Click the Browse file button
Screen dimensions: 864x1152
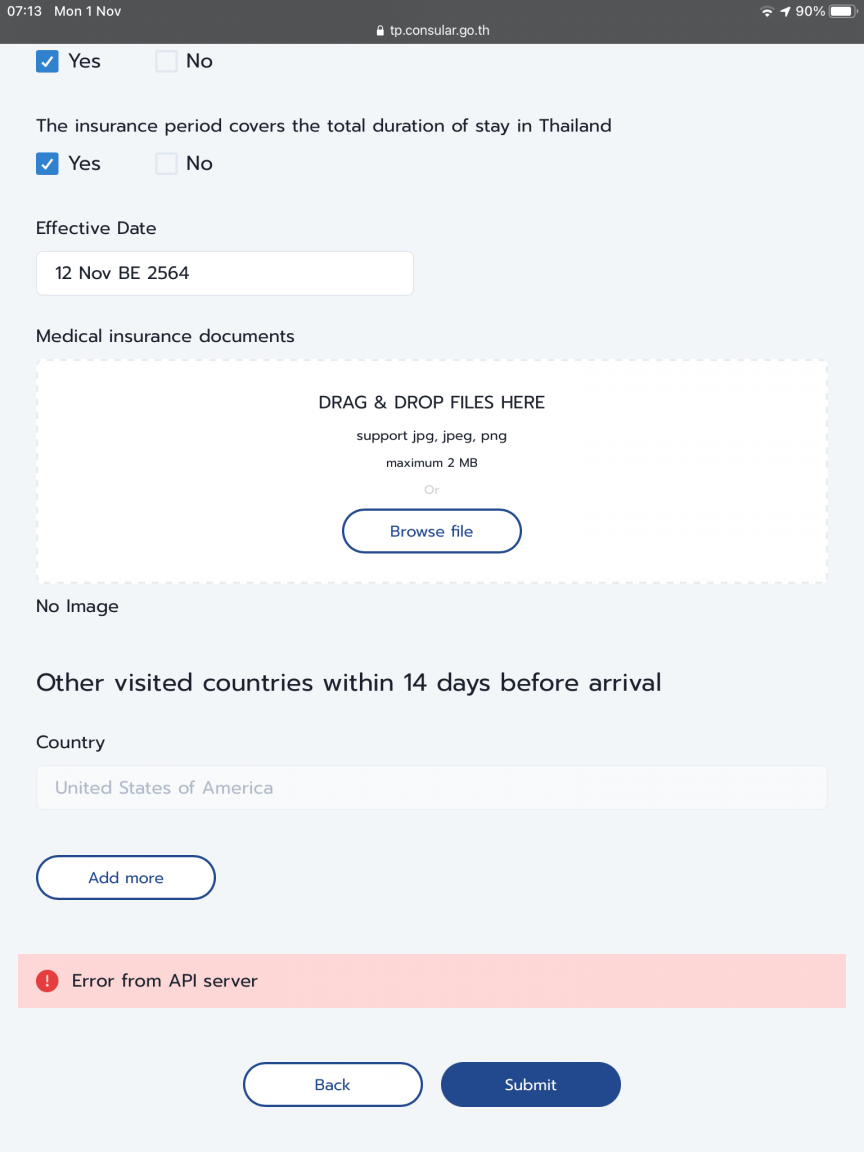click(x=432, y=531)
